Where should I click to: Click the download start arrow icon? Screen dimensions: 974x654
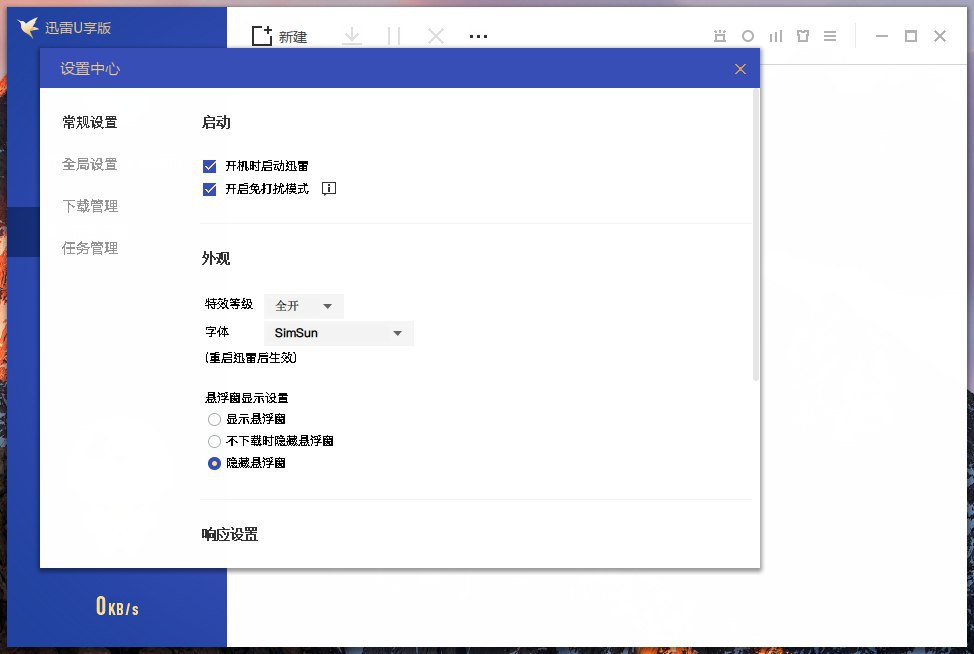[x=351, y=36]
